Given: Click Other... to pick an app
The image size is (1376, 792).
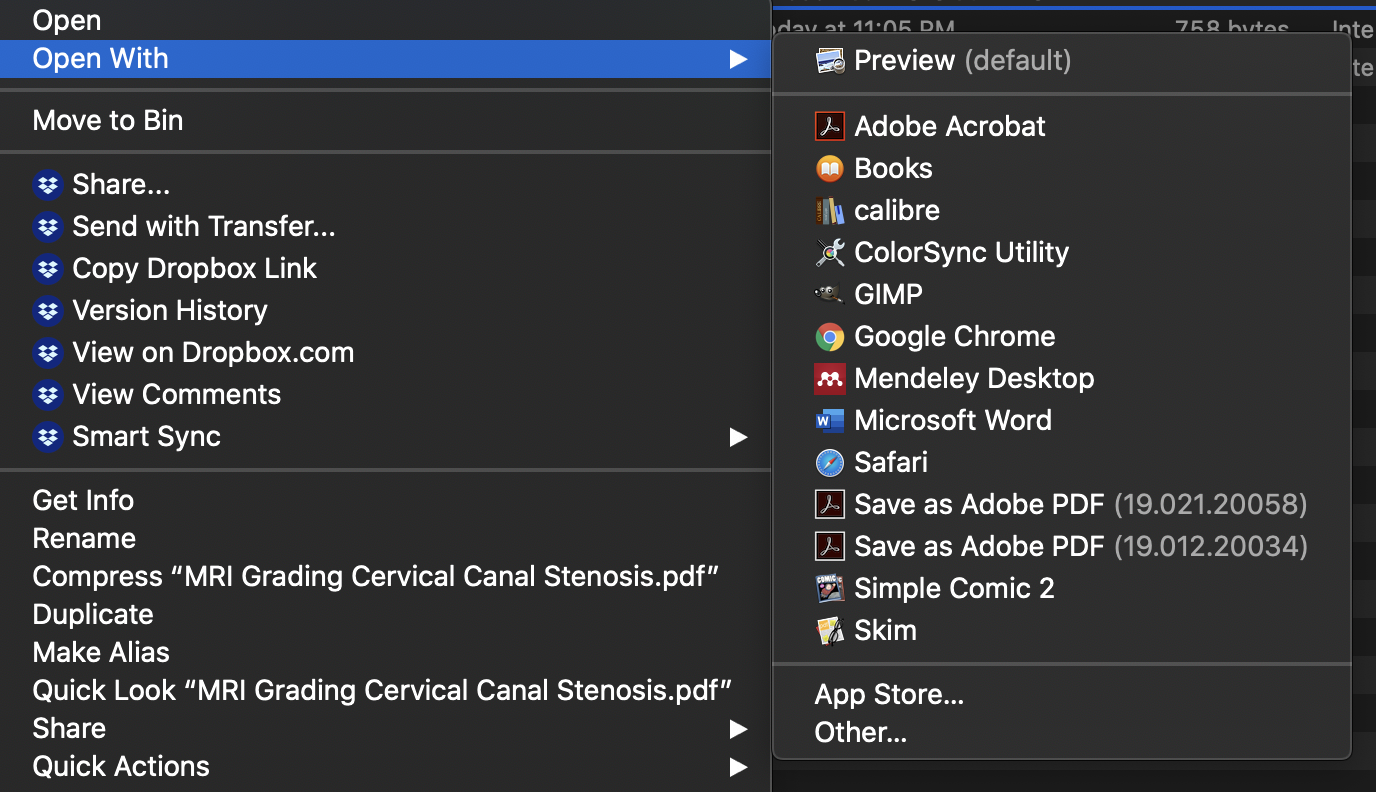Looking at the screenshot, I should pos(861,732).
